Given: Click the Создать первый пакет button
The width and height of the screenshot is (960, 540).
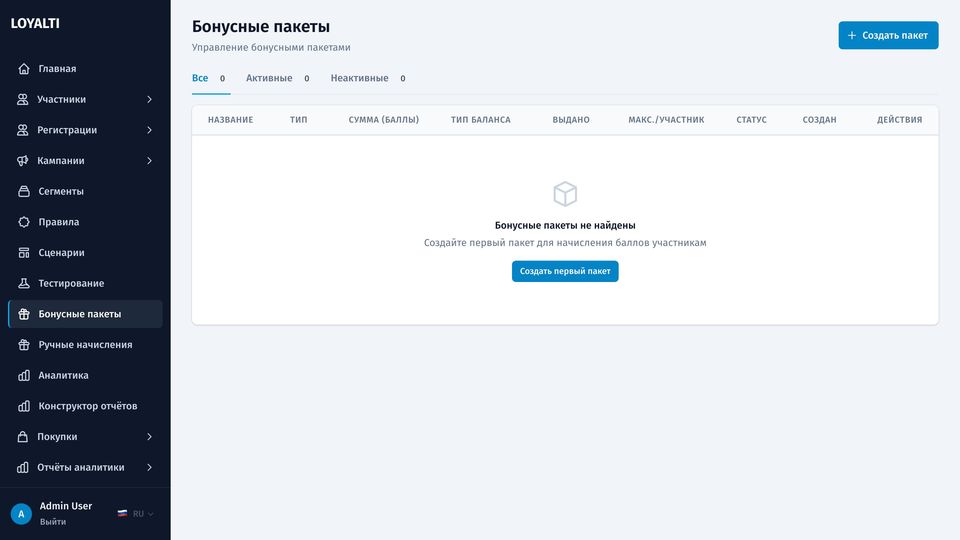Looking at the screenshot, I should pyautogui.click(x=565, y=271).
